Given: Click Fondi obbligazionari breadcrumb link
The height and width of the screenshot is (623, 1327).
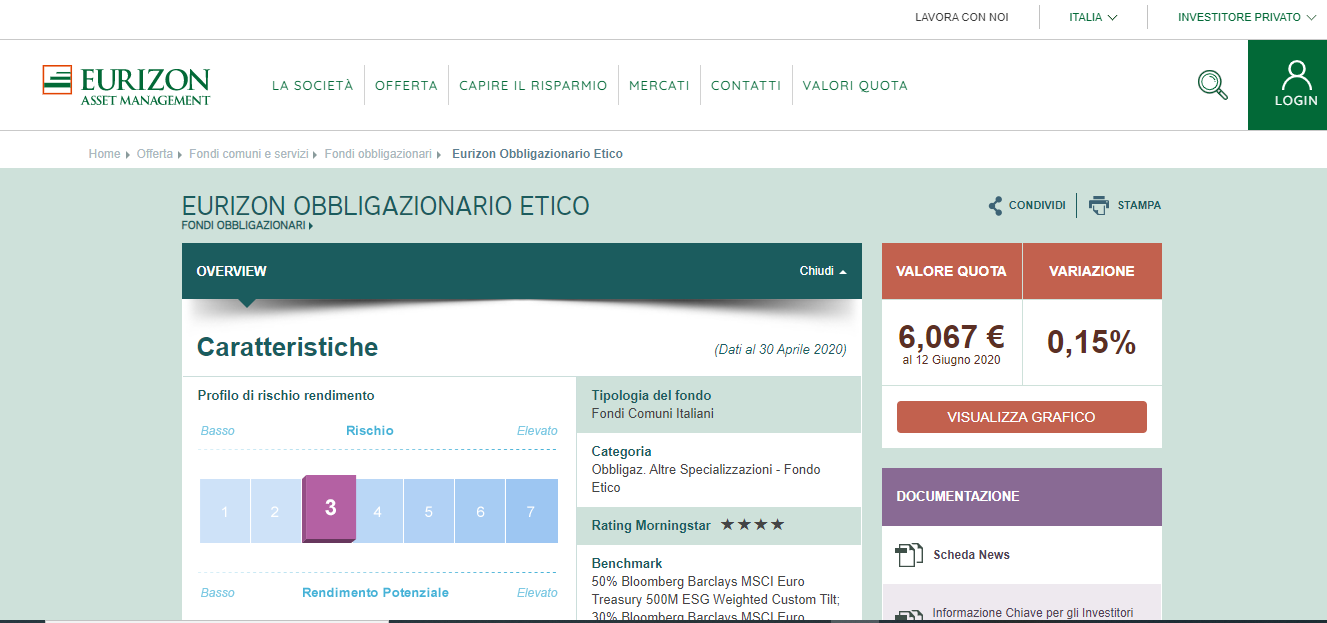Looking at the screenshot, I should pos(378,154).
